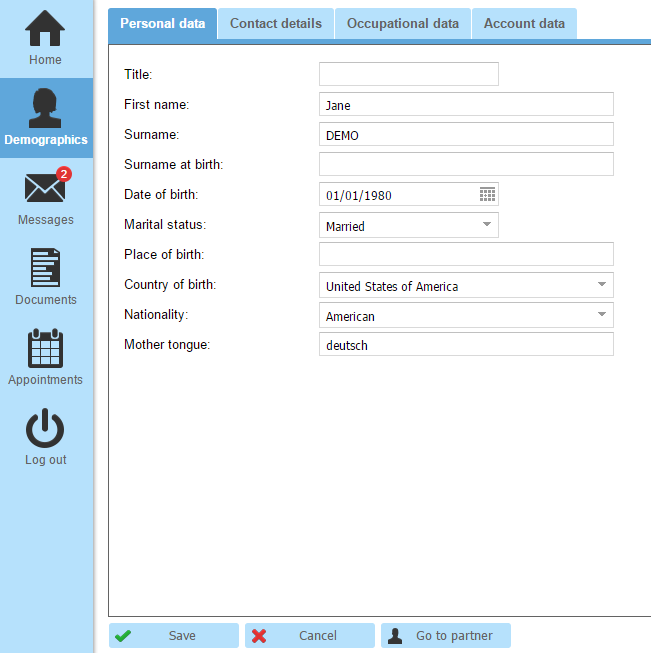Switch to the Personal data tab
Viewport: 651px width, 653px height.
pyautogui.click(x=162, y=23)
